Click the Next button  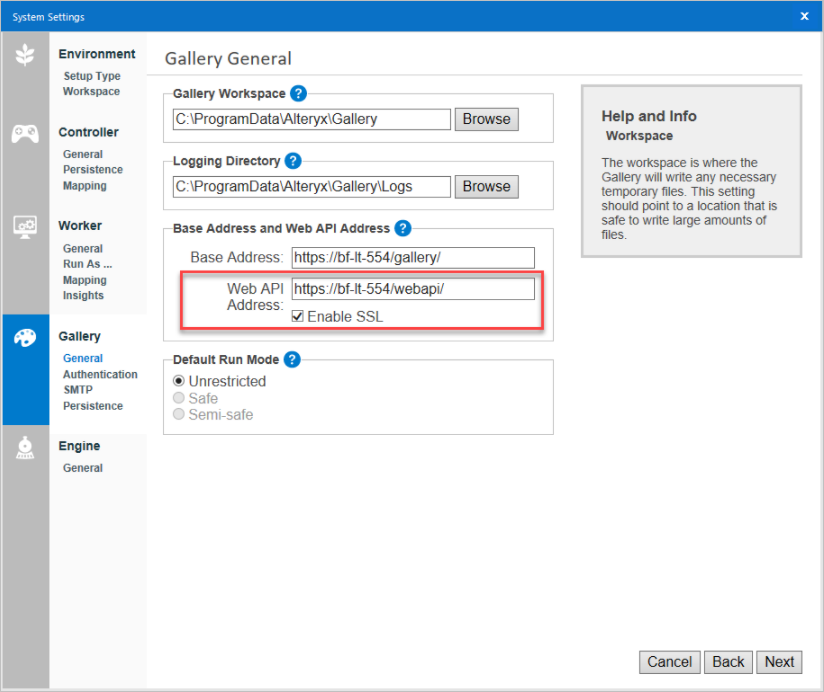779,662
